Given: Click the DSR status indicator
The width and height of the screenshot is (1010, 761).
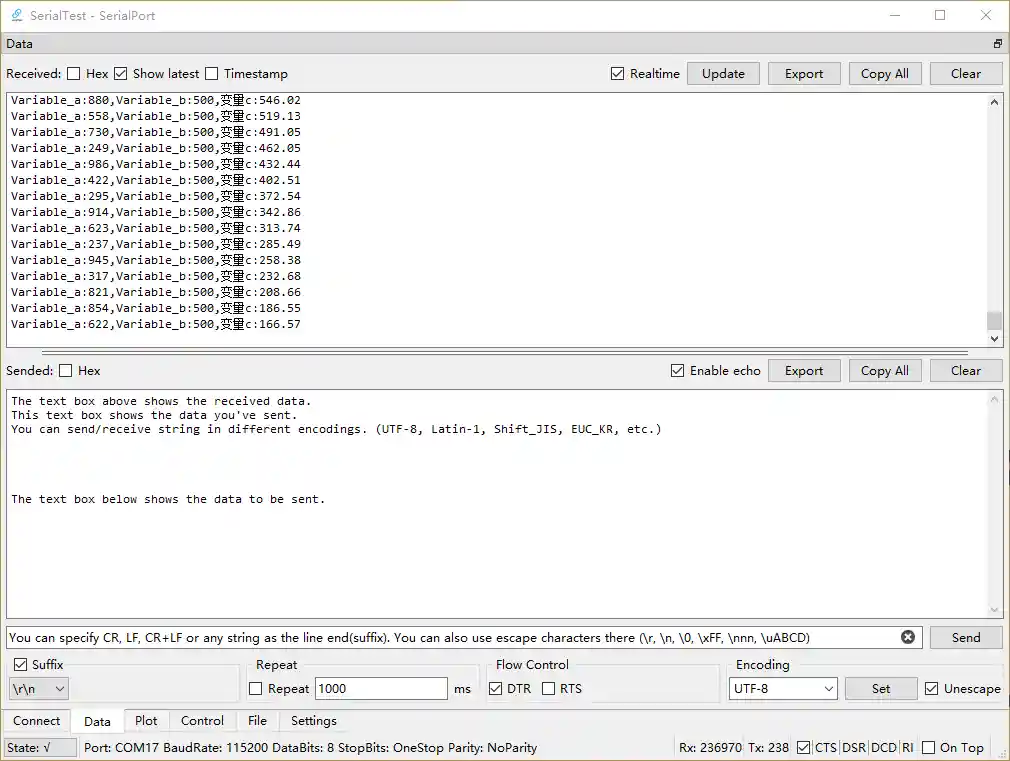Looking at the screenshot, I should coord(854,747).
